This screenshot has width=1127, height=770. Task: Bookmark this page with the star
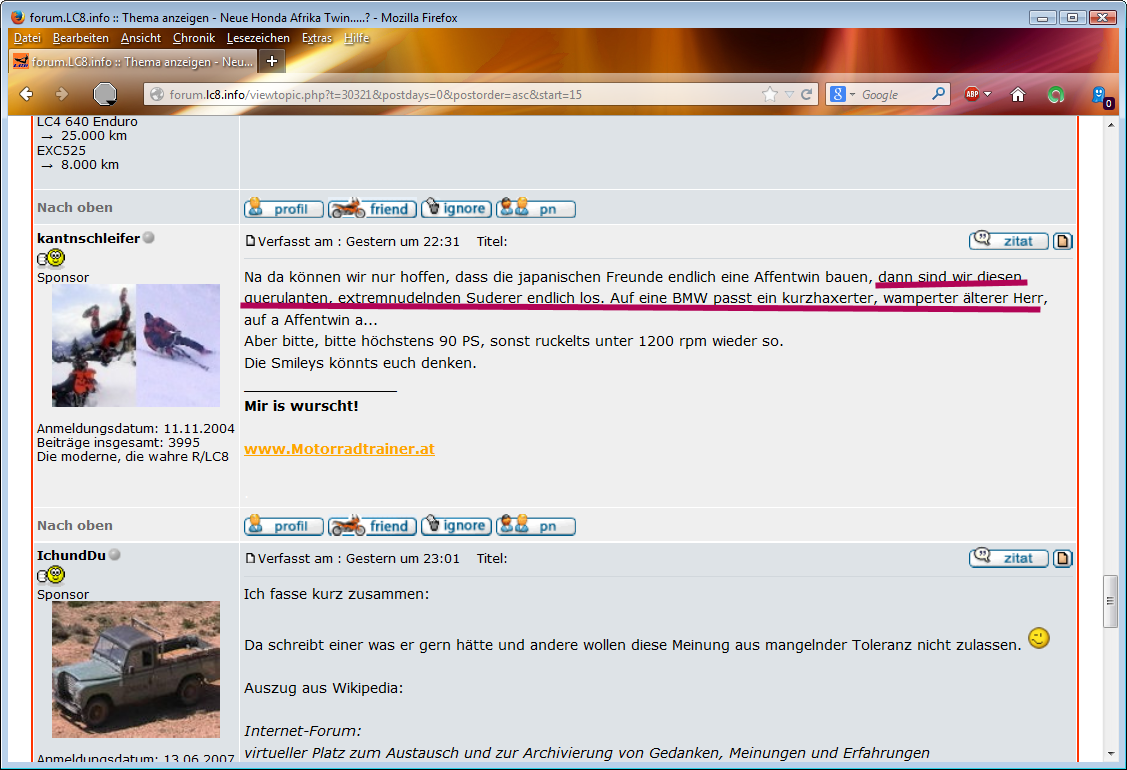click(769, 94)
